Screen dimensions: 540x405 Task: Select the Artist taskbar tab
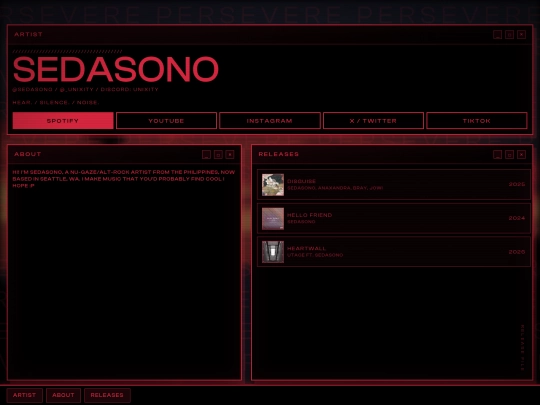pyautogui.click(x=24, y=395)
